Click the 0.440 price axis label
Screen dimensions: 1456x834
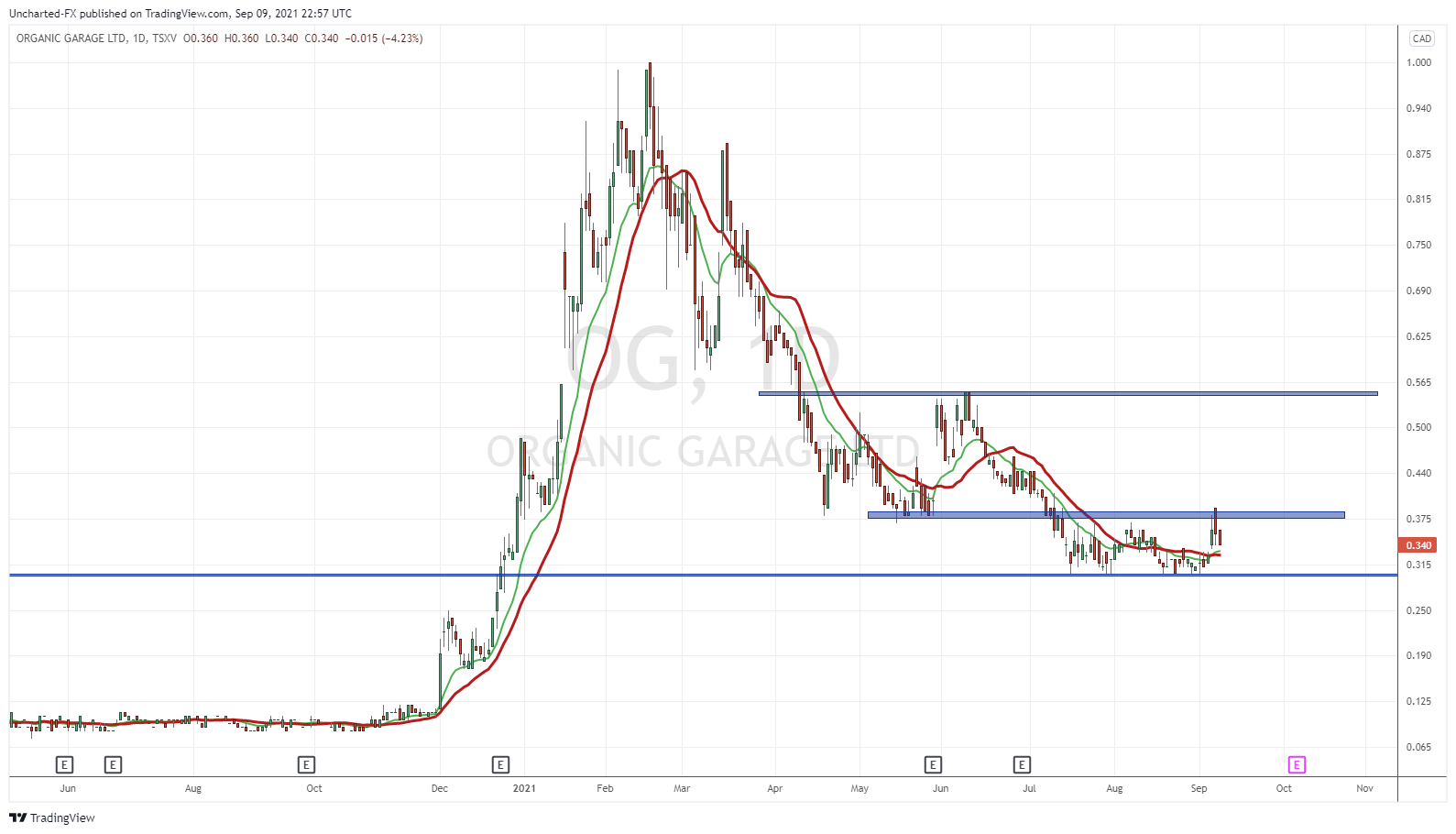tap(1418, 473)
